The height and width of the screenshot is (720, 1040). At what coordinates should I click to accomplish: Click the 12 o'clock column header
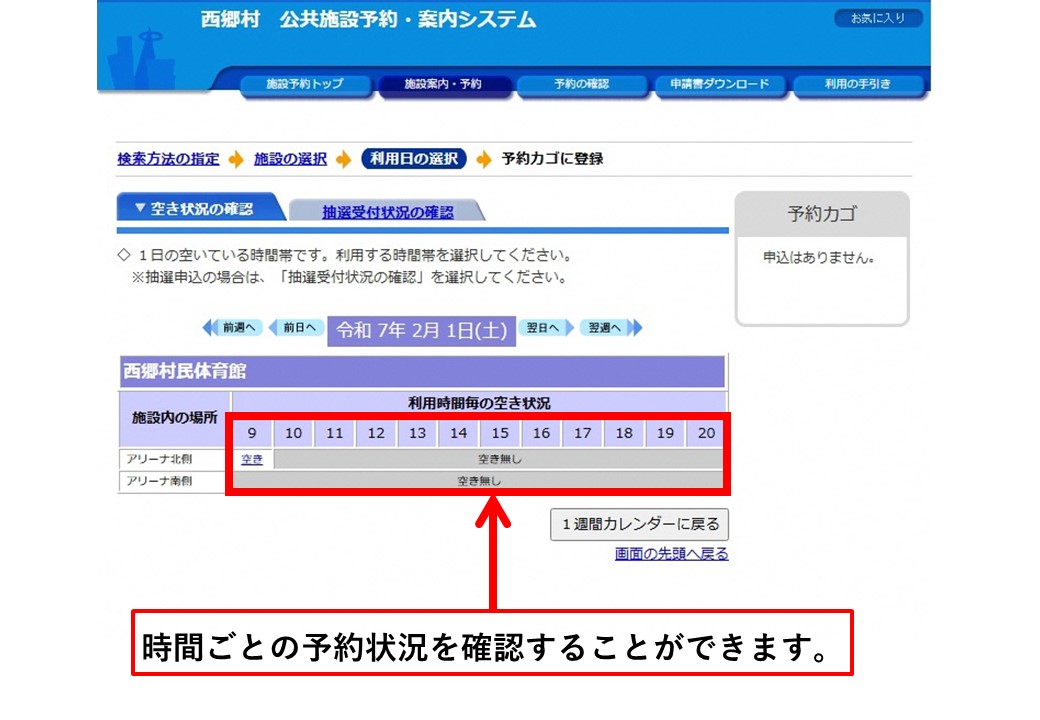tap(376, 433)
